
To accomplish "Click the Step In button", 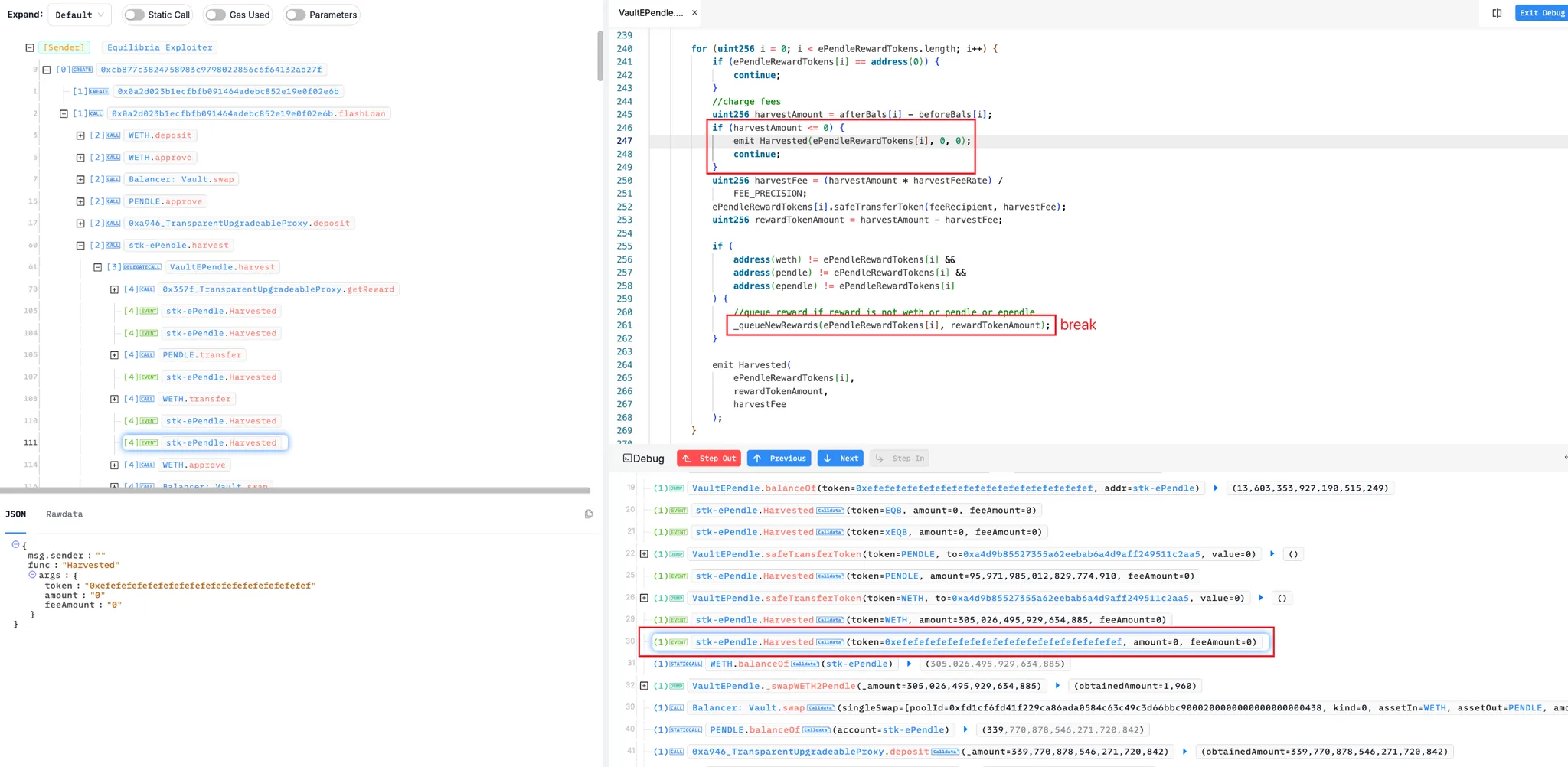I will 900,459.
